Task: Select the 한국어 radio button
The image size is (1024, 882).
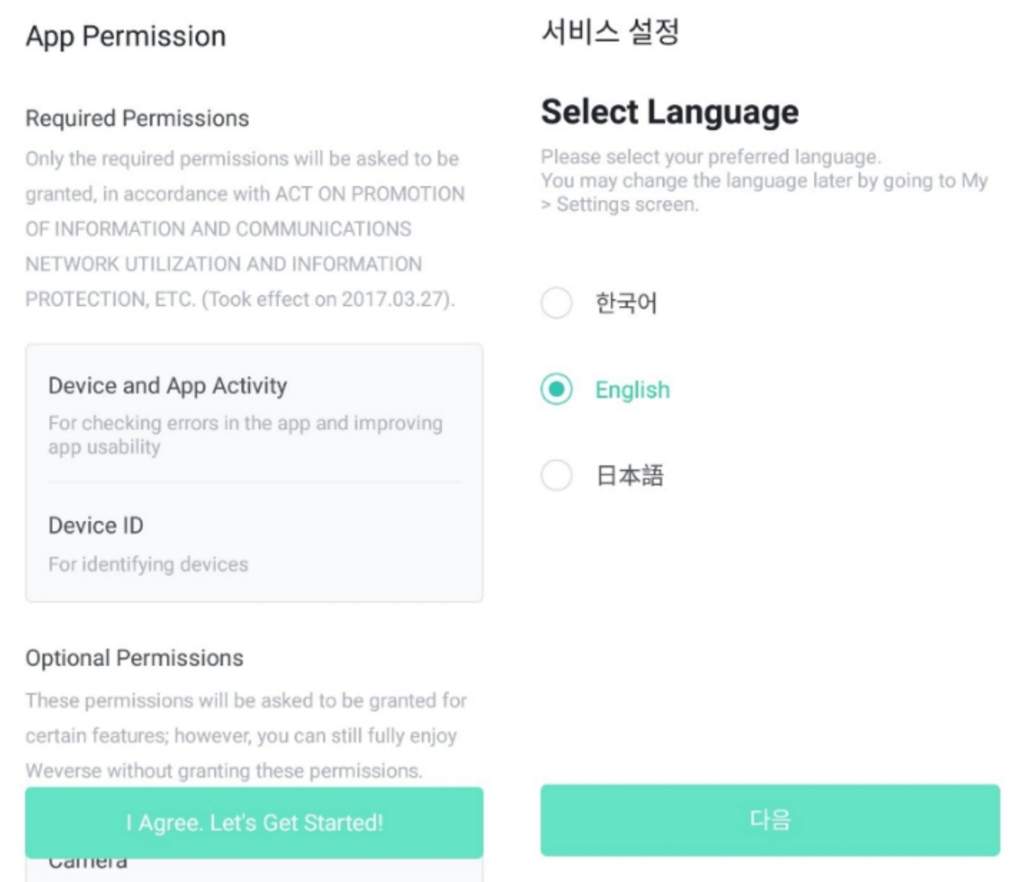Action: (556, 303)
